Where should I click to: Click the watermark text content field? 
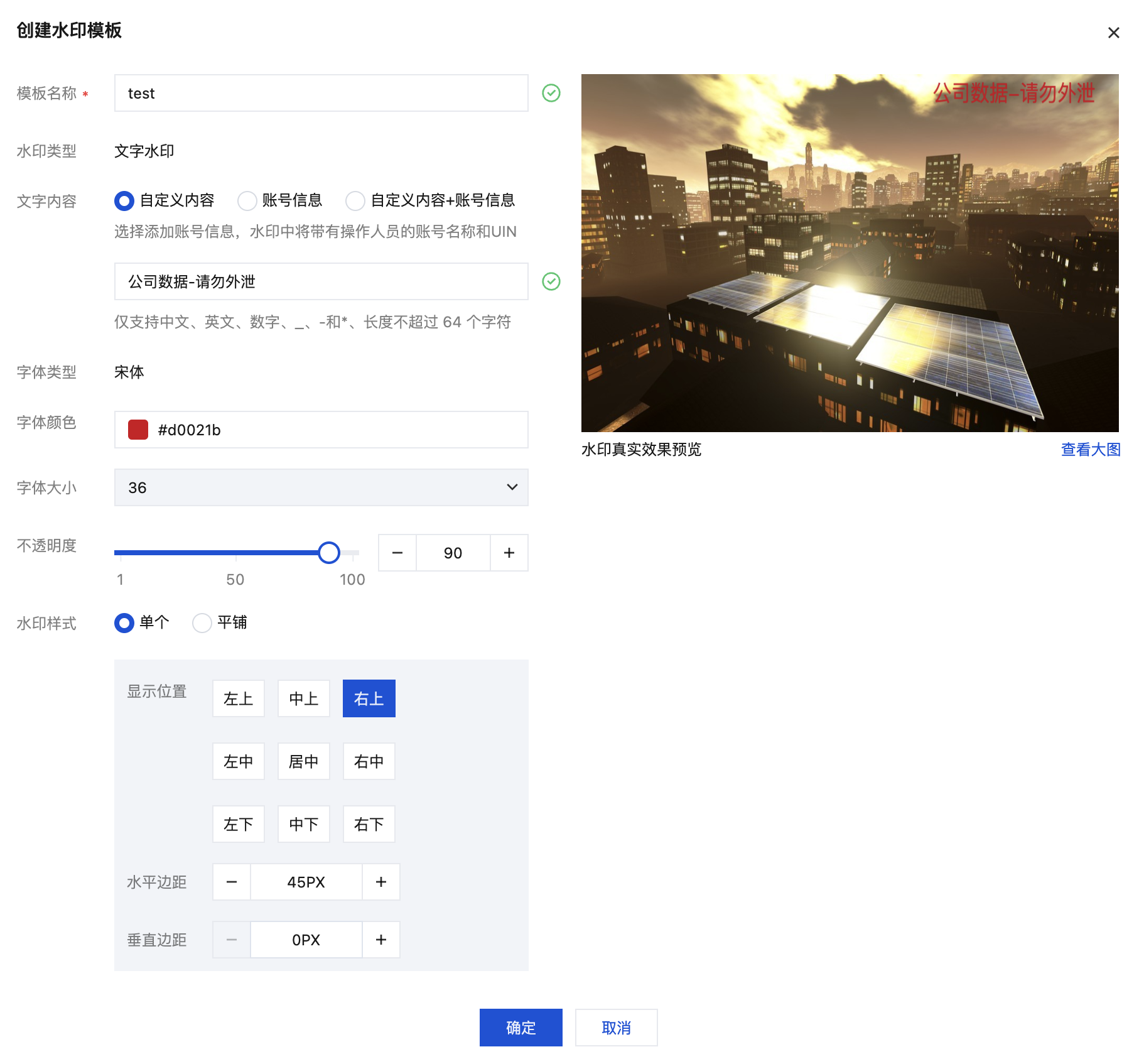[x=321, y=281]
